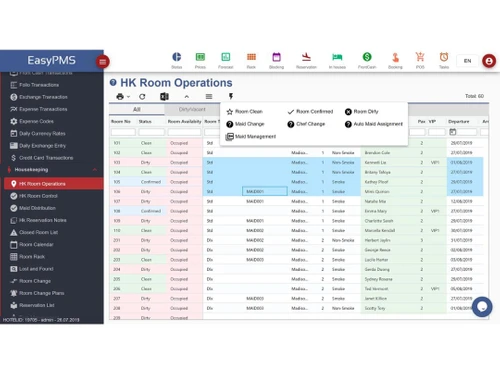
Task: Open the chat bubble widget
Action: pos(482,307)
